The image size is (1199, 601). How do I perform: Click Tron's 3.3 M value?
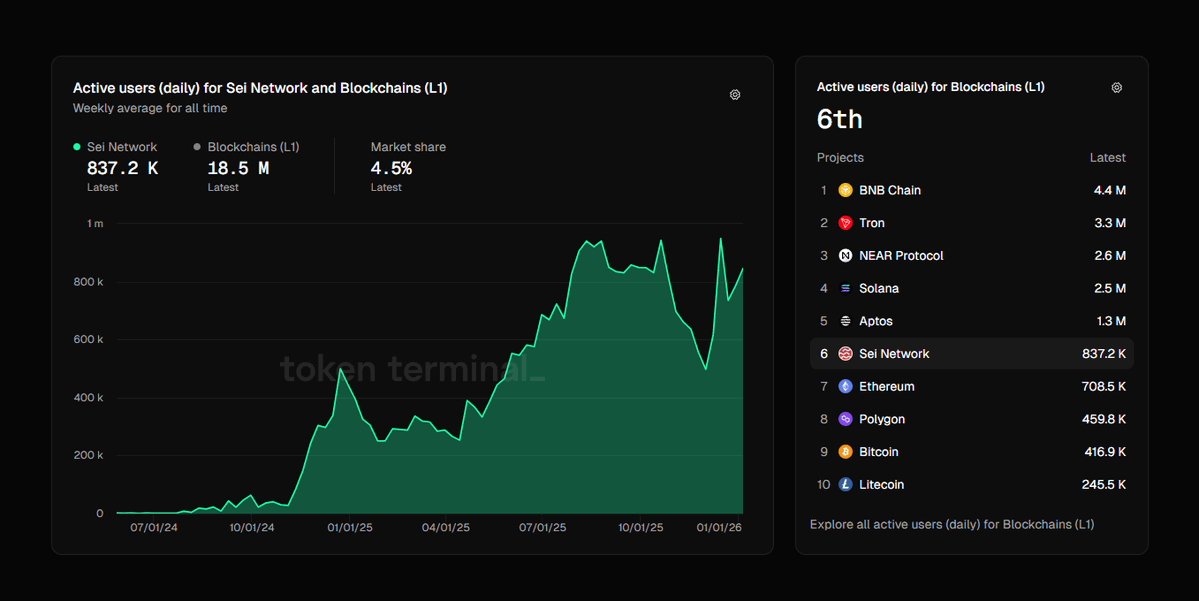1110,223
